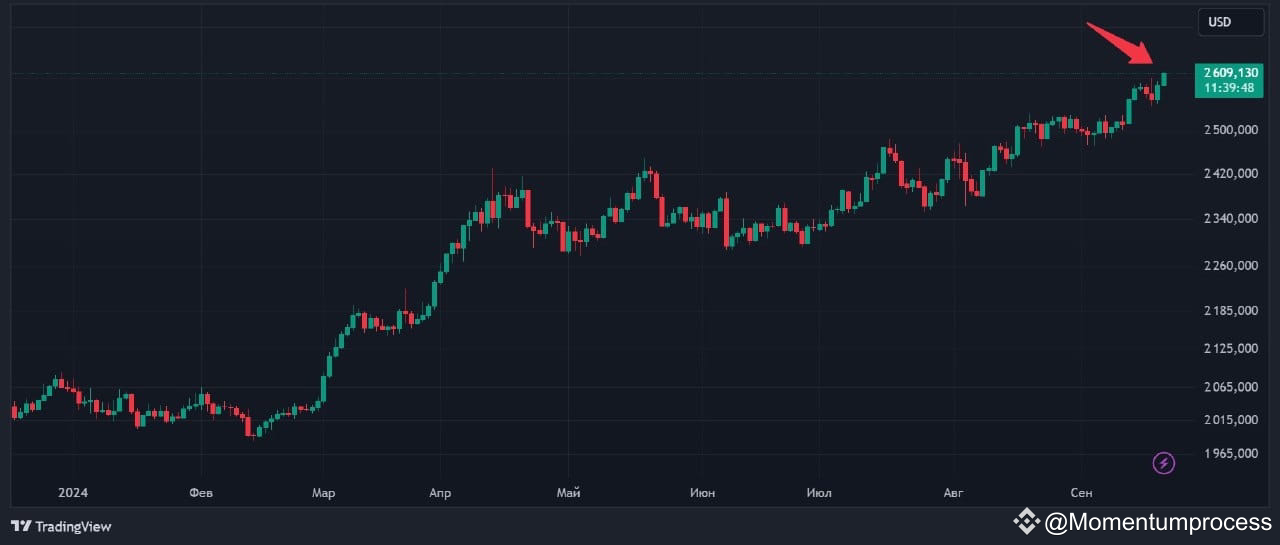
Task: Click the Мар time axis label
Action: pyautogui.click(x=323, y=493)
